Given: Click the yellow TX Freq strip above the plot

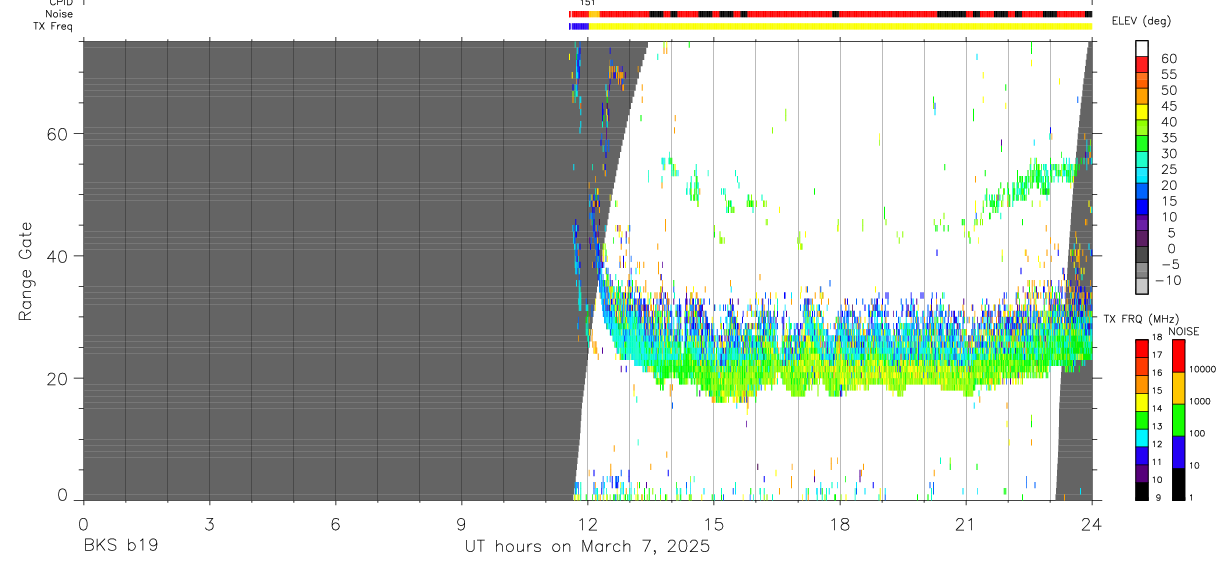Looking at the screenshot, I should coord(840,26).
